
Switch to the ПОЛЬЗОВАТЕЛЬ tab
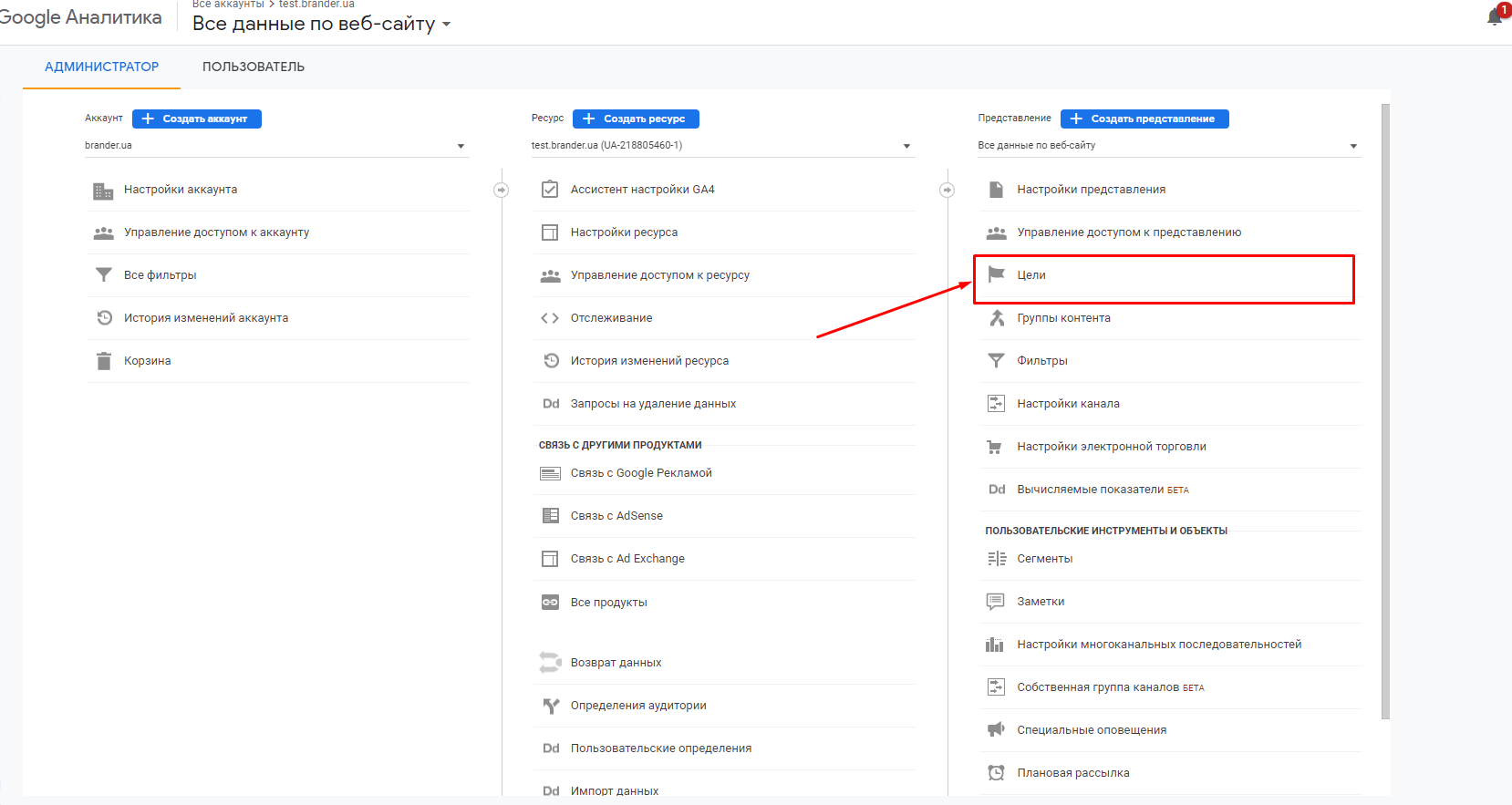[254, 67]
